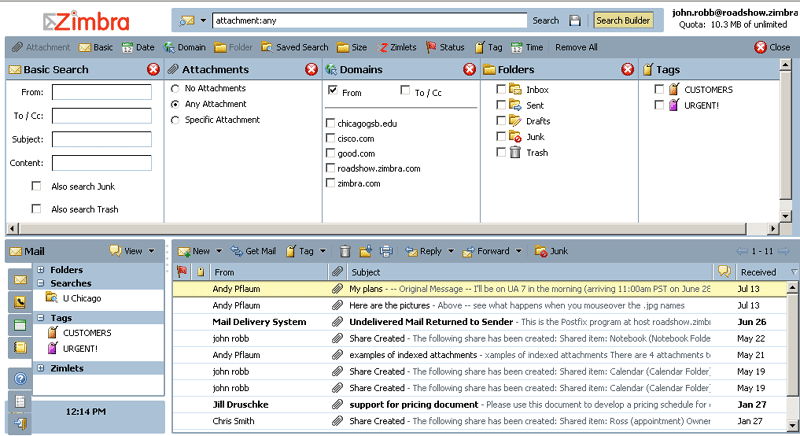Click the Log off door icon in sidebar

click(x=20, y=423)
